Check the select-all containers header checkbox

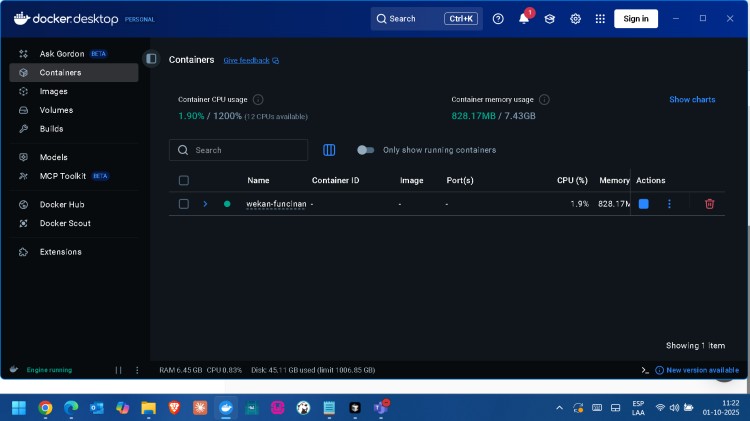pos(184,180)
